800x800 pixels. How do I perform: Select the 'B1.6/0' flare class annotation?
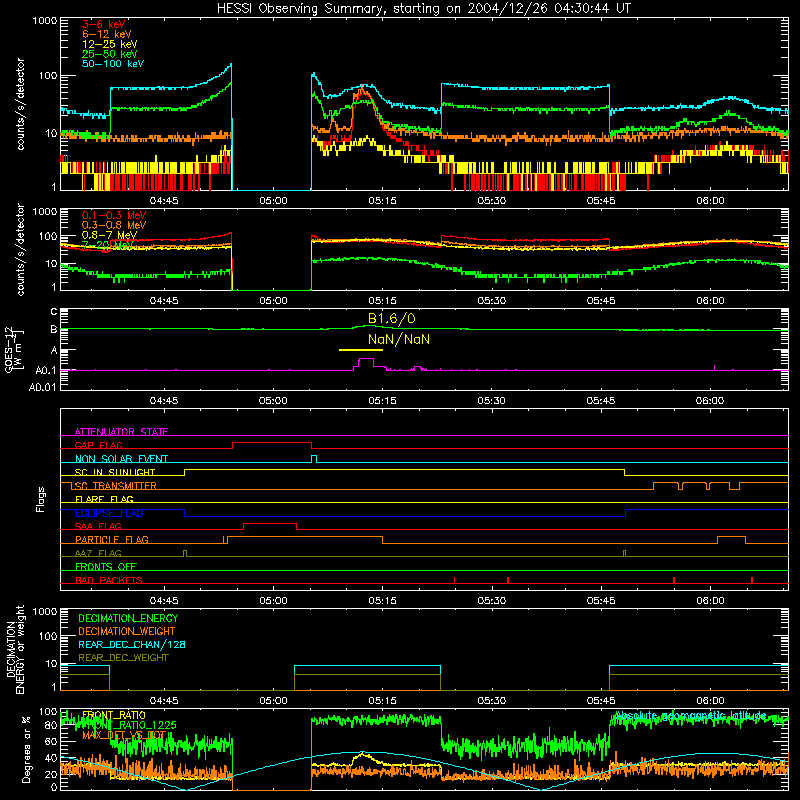(x=391, y=318)
